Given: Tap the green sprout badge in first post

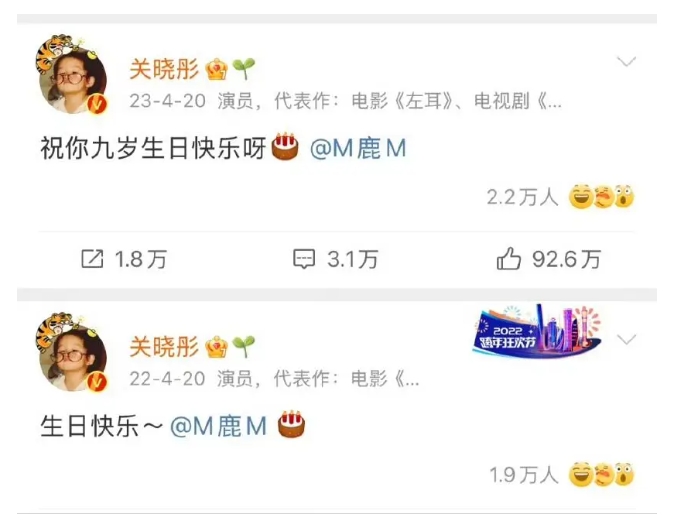Looking at the screenshot, I should 244,69.
